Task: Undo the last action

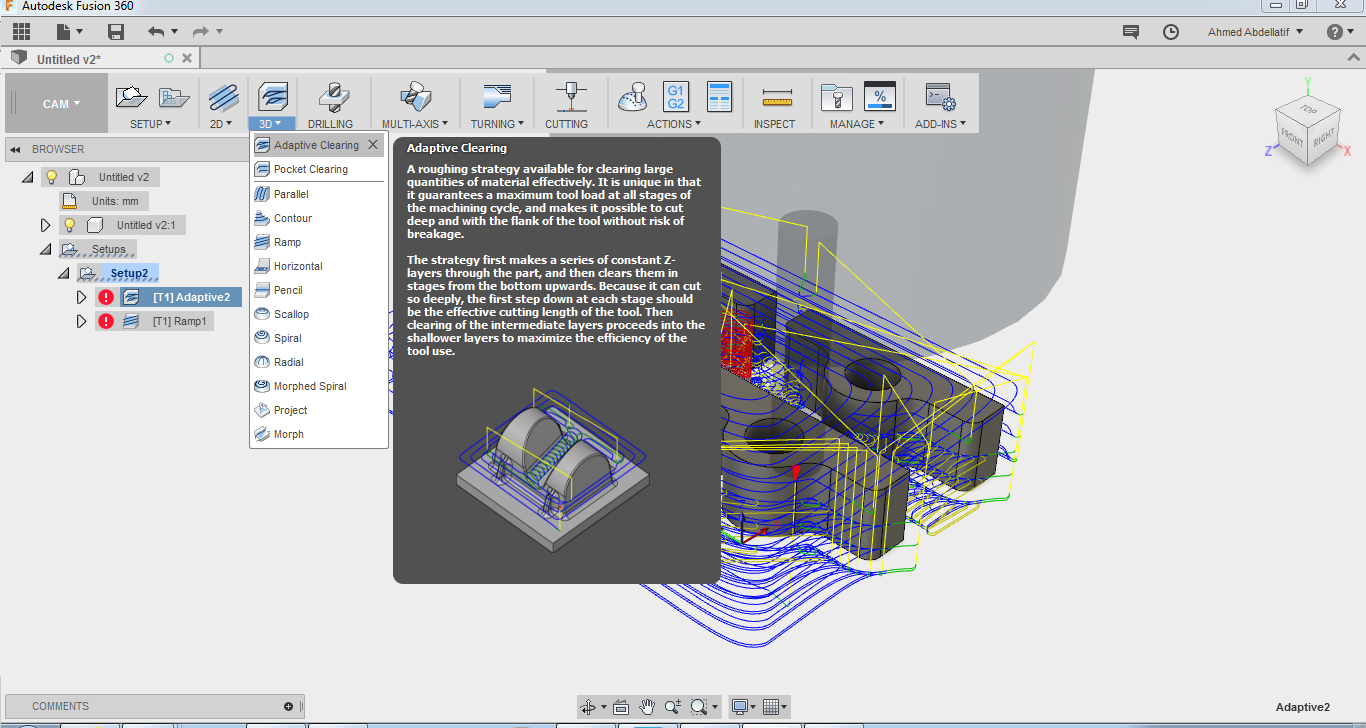Action: point(156,31)
